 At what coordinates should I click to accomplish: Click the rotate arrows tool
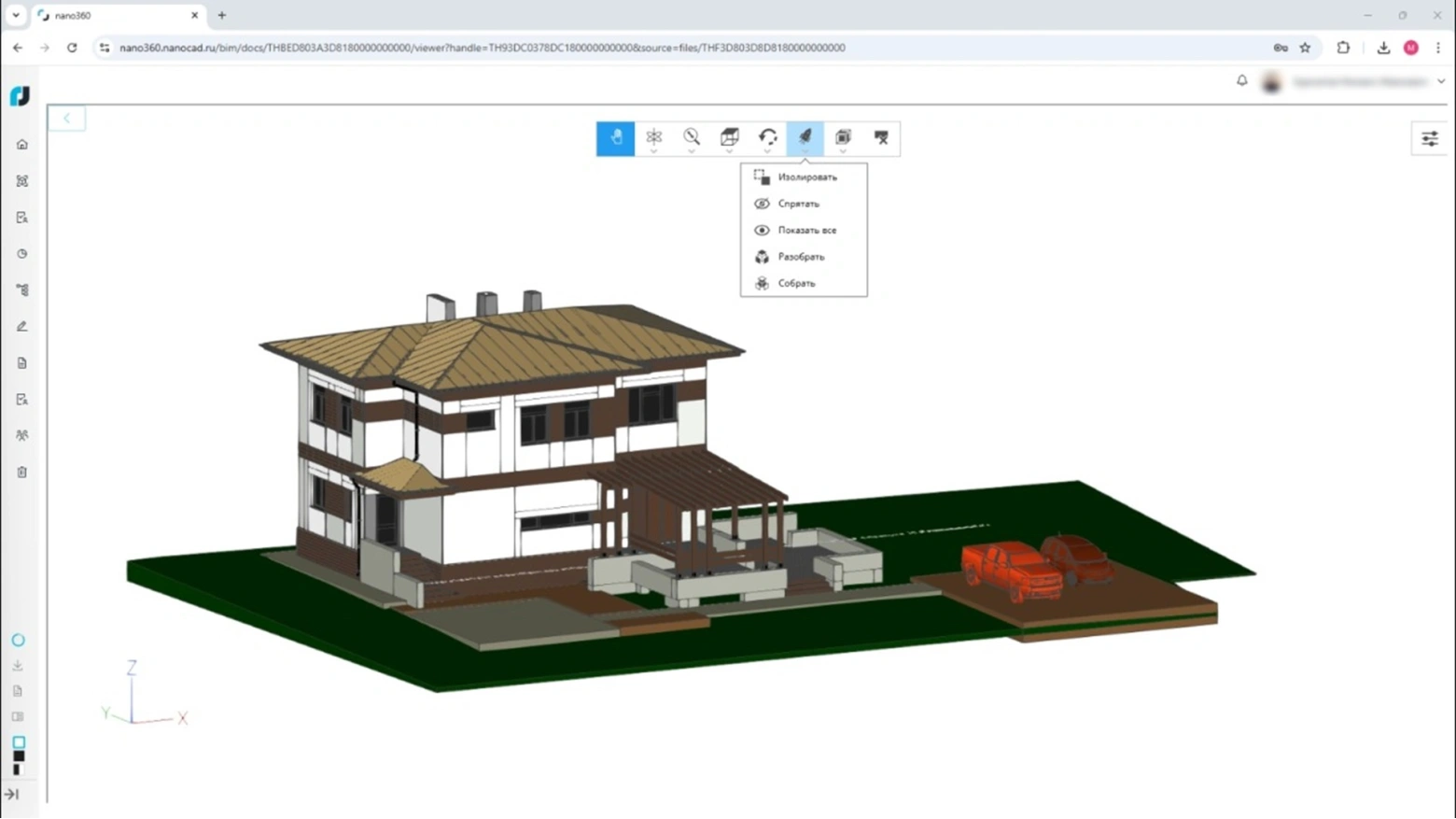pos(767,137)
